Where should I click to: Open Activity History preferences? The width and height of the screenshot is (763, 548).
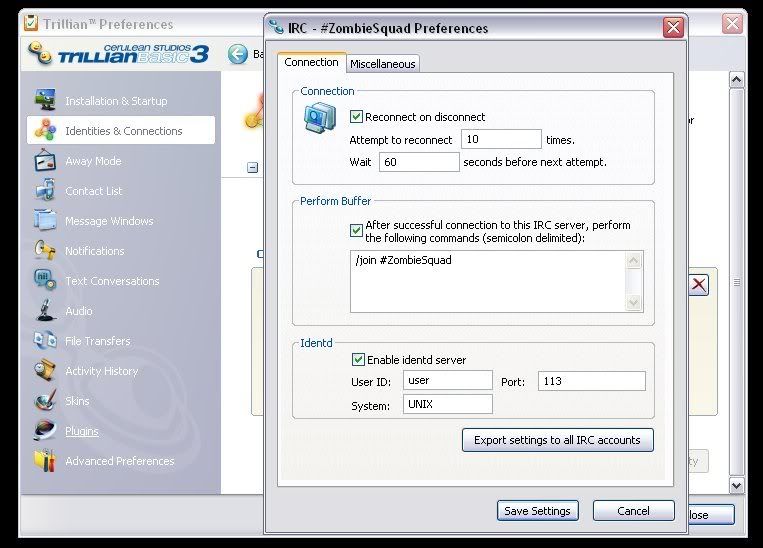click(102, 371)
